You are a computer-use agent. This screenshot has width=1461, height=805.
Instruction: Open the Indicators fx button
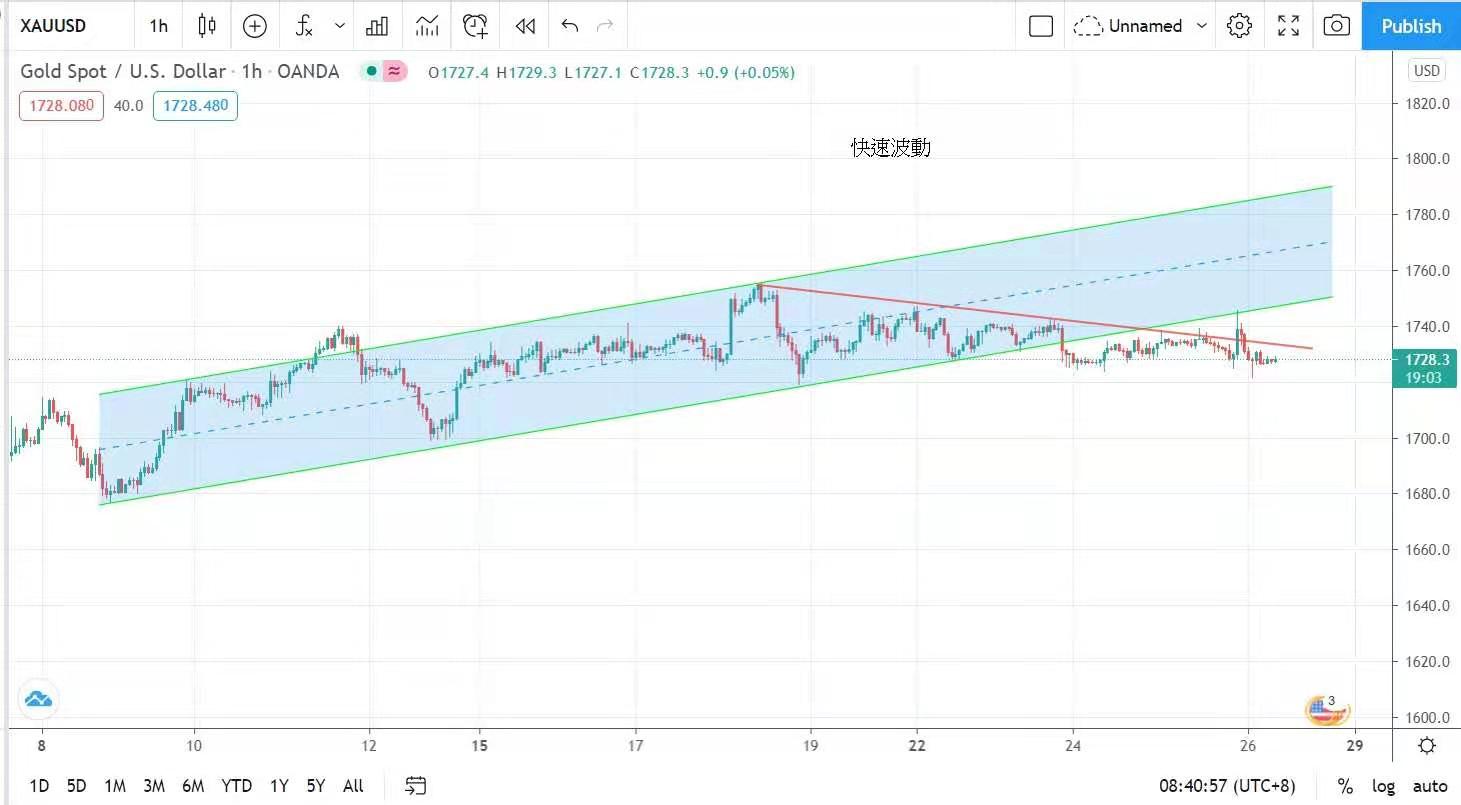point(305,26)
